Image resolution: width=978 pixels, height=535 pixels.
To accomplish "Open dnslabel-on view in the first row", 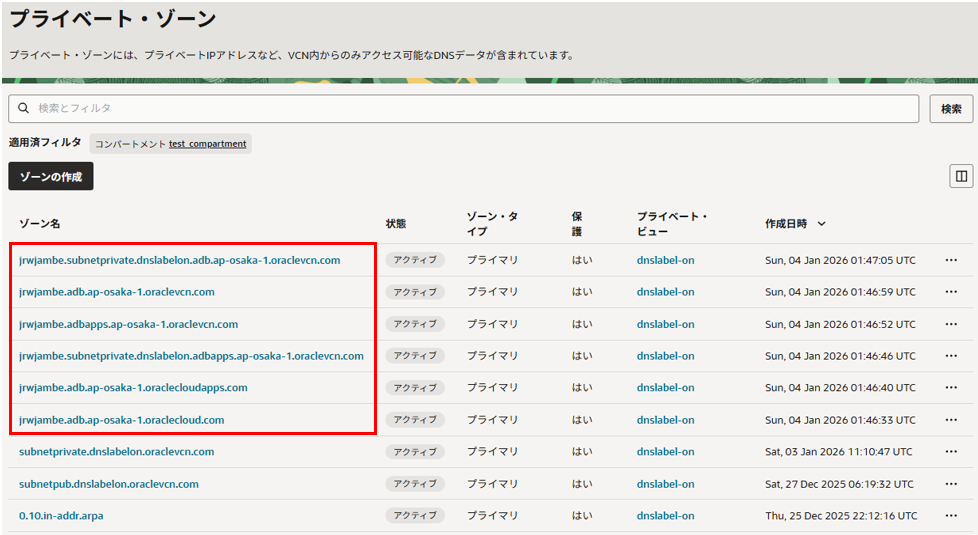I will pos(665,260).
